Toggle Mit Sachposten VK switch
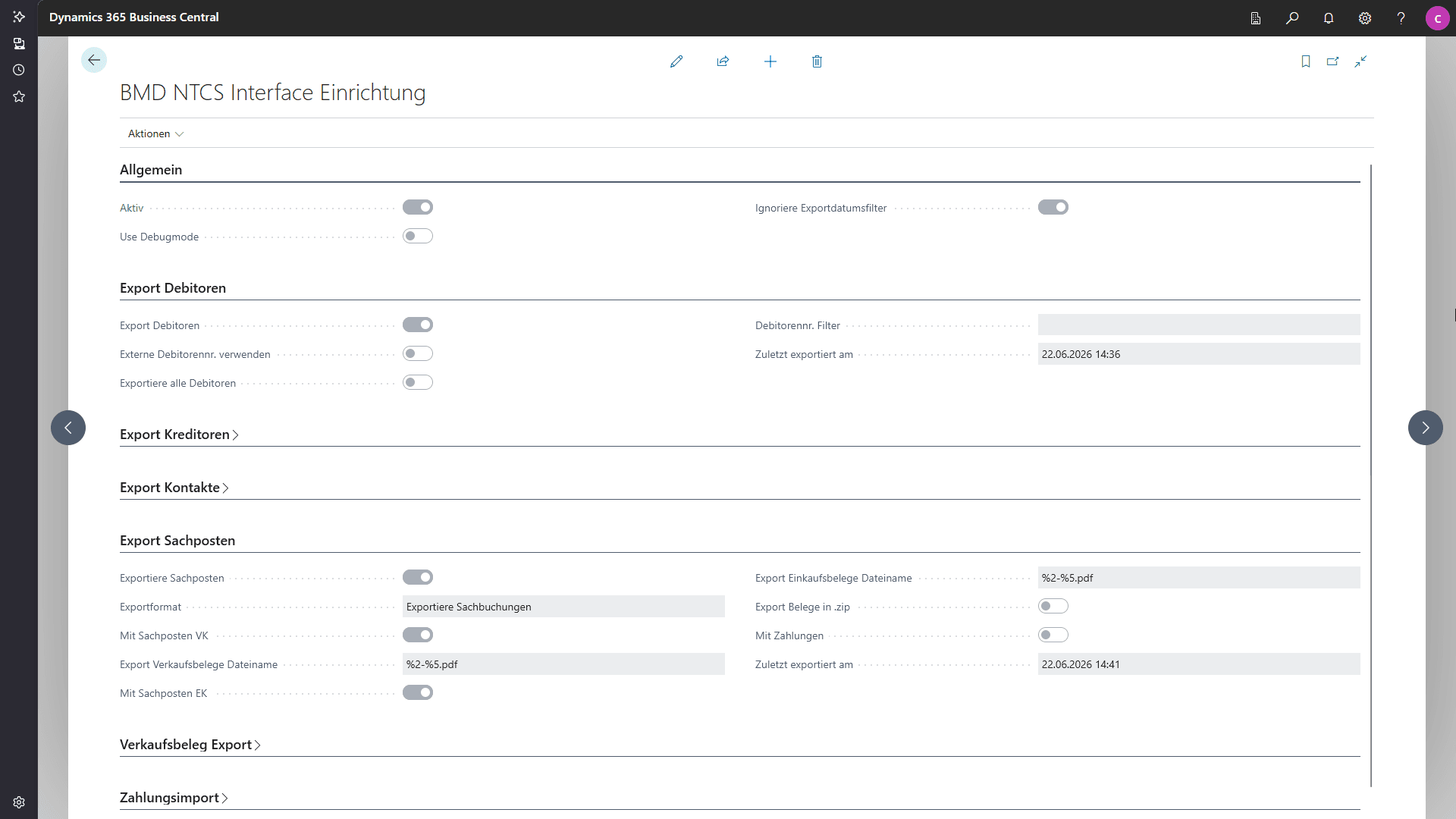This screenshot has width=1456, height=819. point(418,635)
